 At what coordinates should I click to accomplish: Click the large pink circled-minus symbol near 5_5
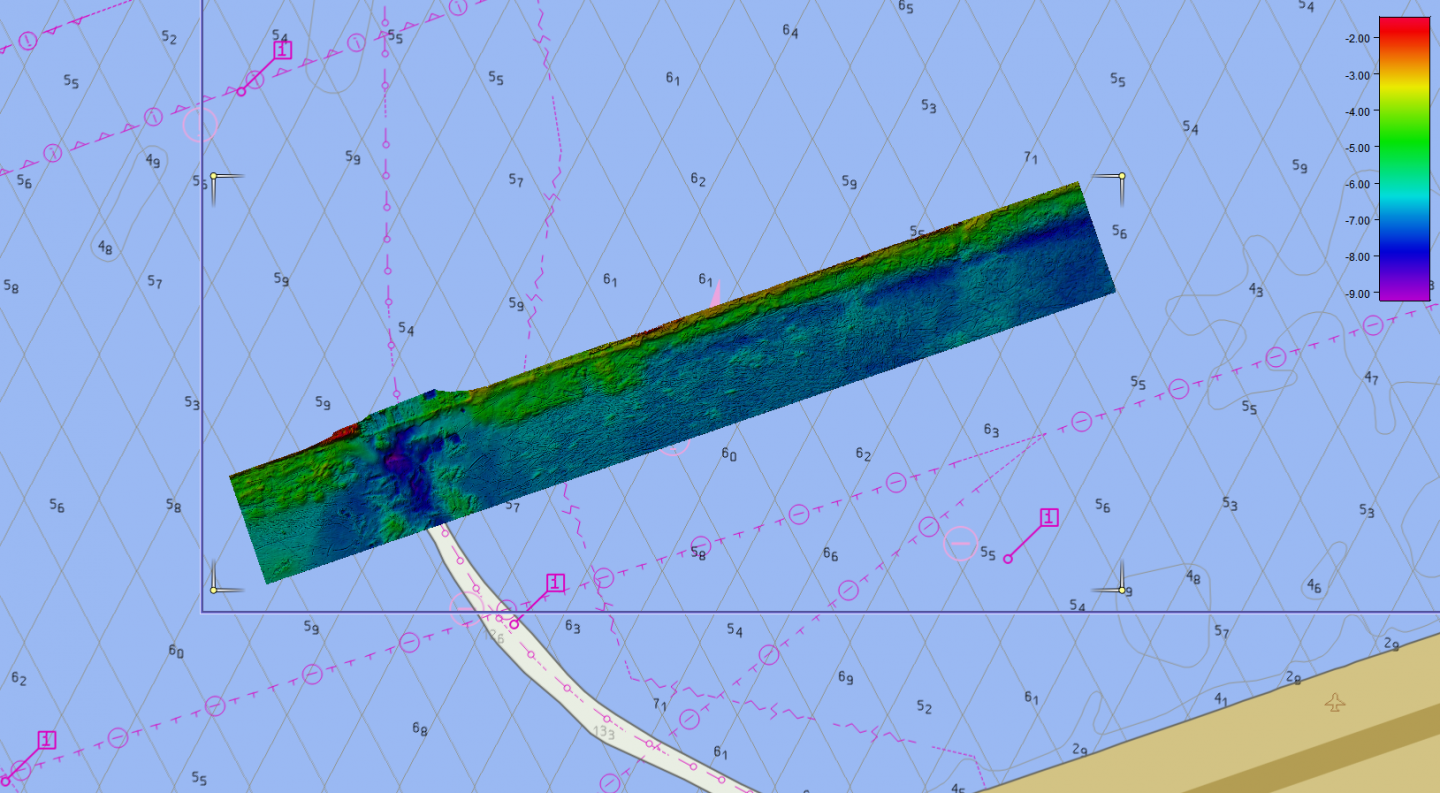(960, 543)
